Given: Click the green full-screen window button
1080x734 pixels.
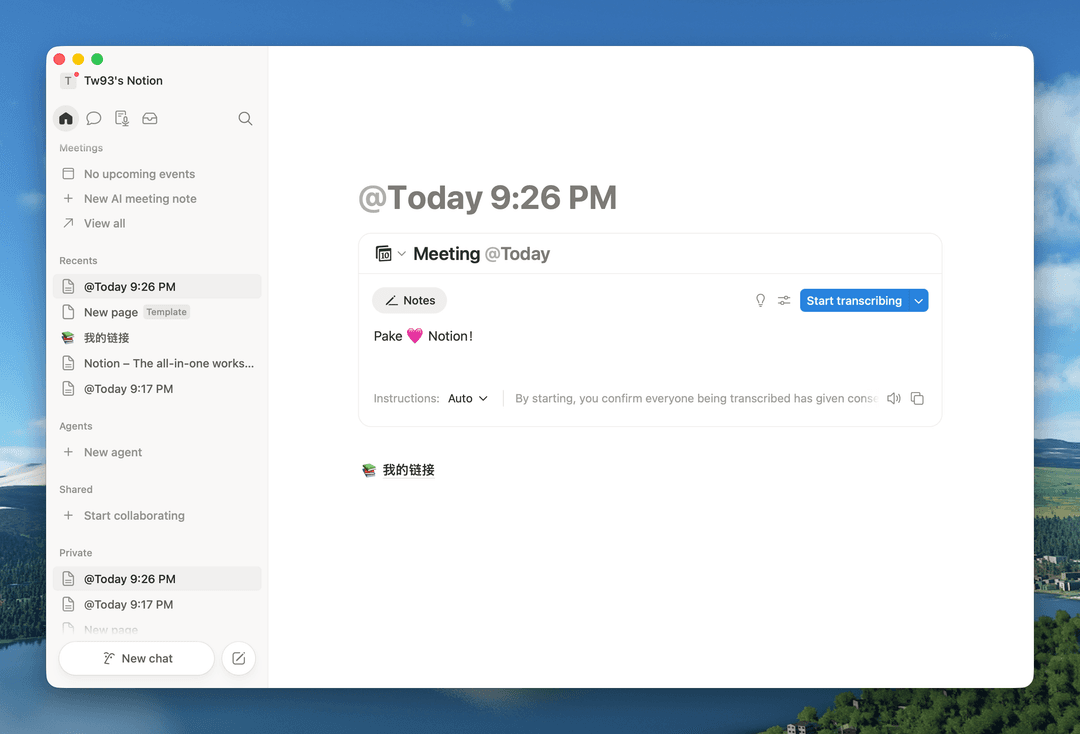Looking at the screenshot, I should (97, 59).
